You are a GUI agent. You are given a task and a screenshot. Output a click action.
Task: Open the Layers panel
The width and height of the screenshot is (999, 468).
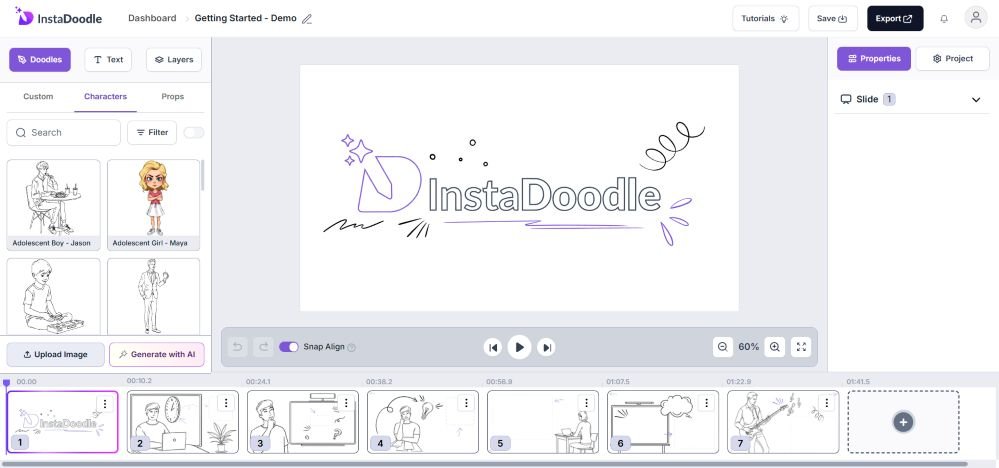click(174, 60)
